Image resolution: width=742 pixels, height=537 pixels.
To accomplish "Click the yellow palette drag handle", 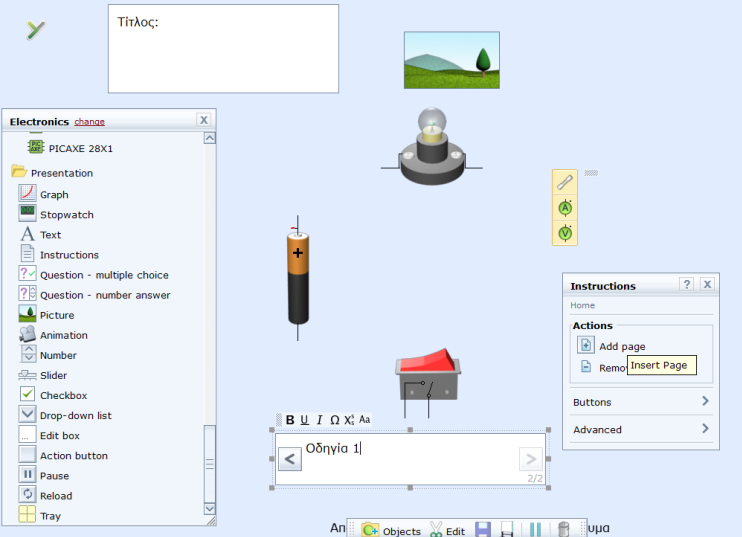I will coord(591,173).
